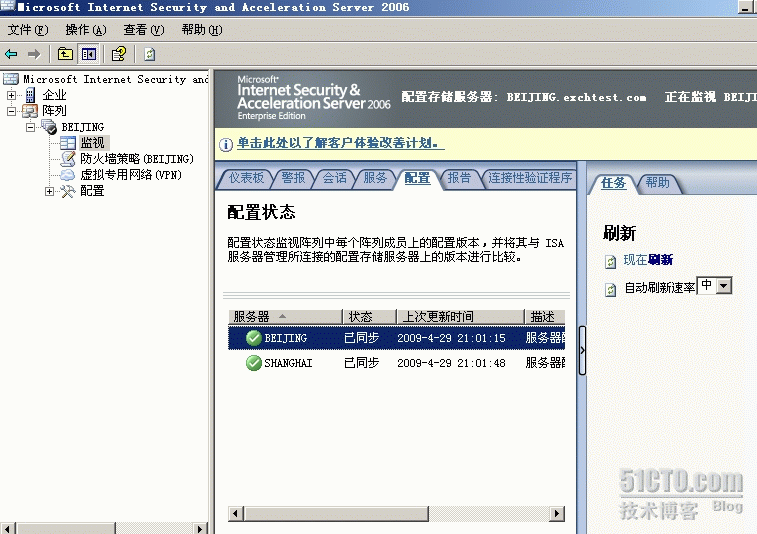Viewport: 757px width, 534px height.
Task: Click the Forward arrow toolbar icon
Action: click(34, 54)
